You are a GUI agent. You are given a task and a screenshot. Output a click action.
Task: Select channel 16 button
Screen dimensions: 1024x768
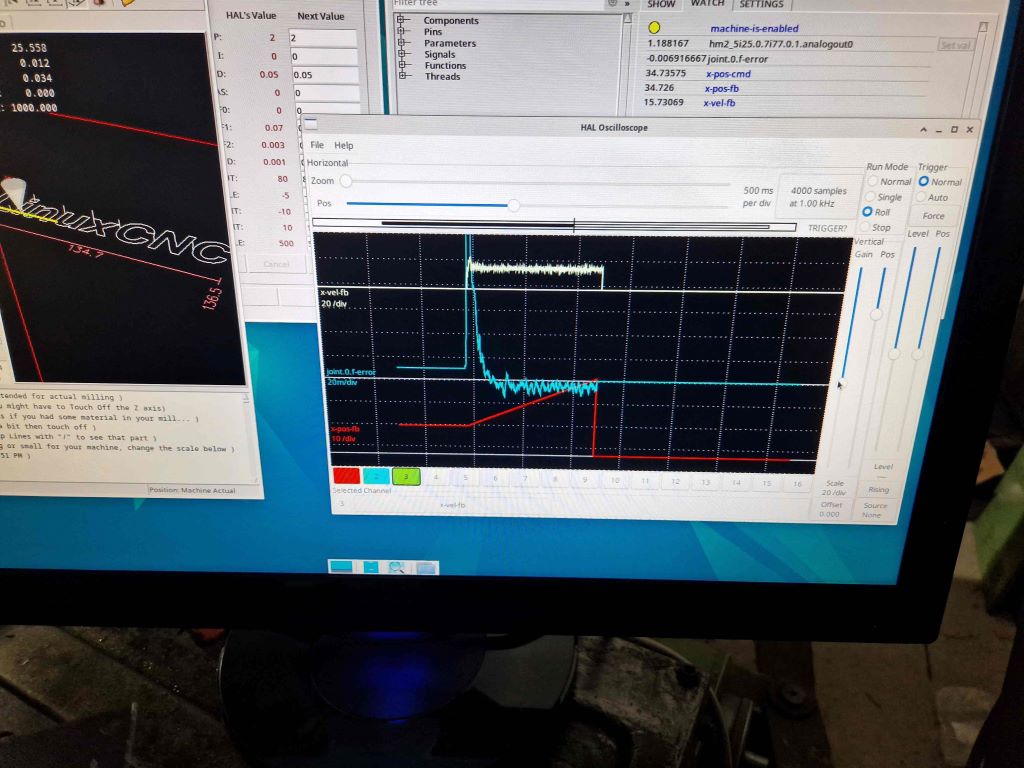pos(797,484)
